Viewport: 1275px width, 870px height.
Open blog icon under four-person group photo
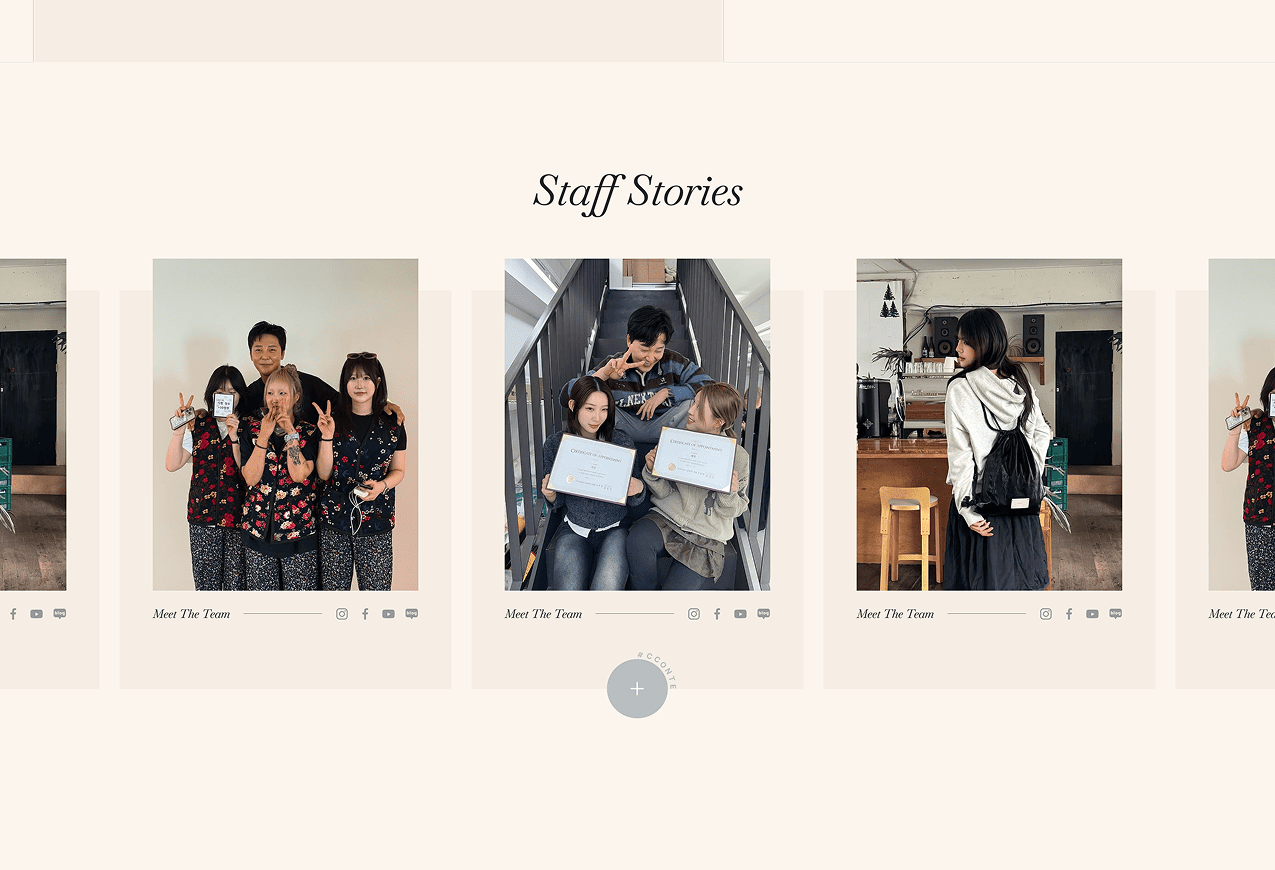point(412,614)
